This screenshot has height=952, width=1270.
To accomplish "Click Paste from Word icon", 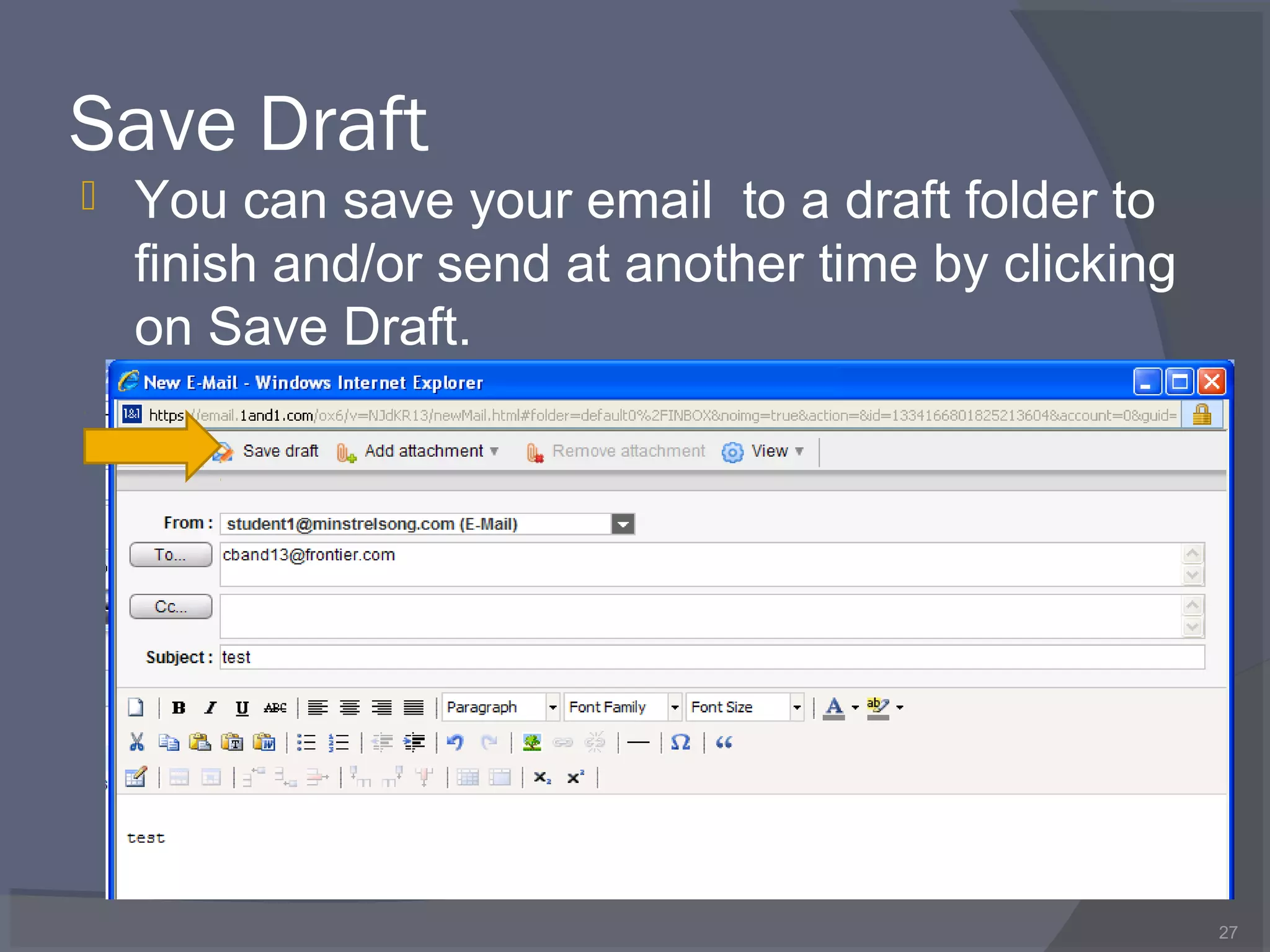I will [x=265, y=742].
